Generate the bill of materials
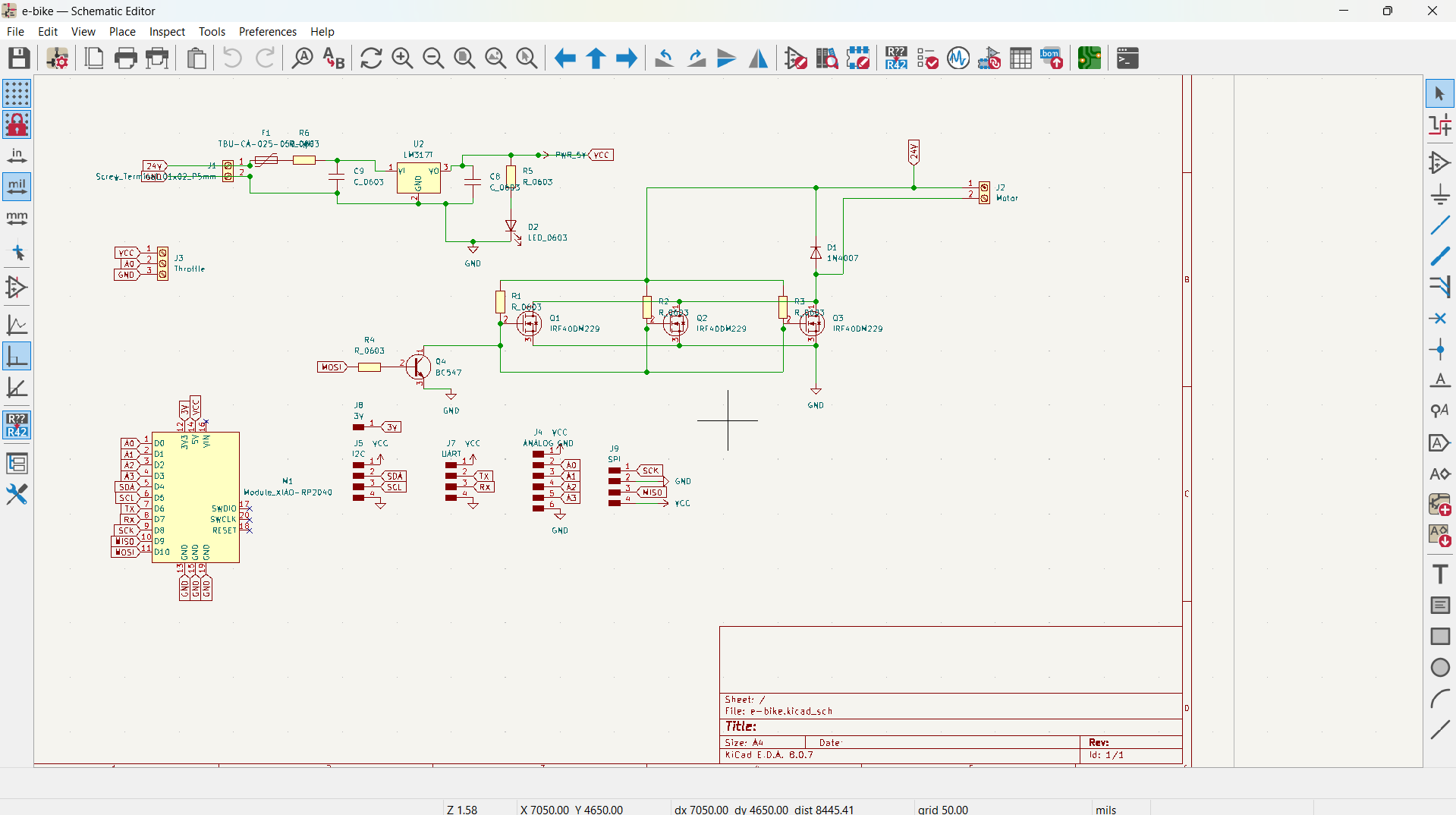 point(1052,58)
